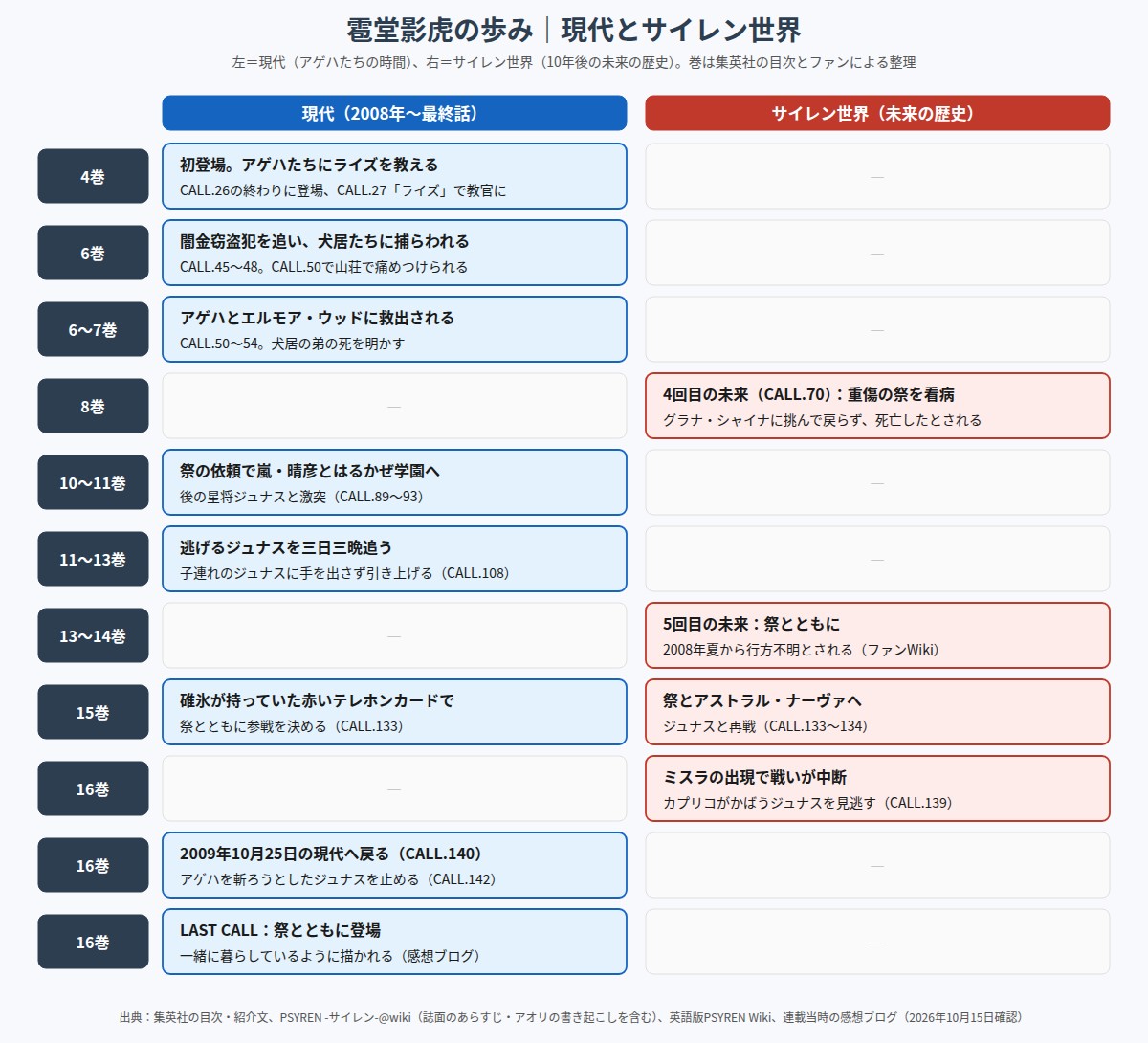Open the card LAST CALL：祭とともに登場
The image size is (1148, 1043).
[394, 942]
